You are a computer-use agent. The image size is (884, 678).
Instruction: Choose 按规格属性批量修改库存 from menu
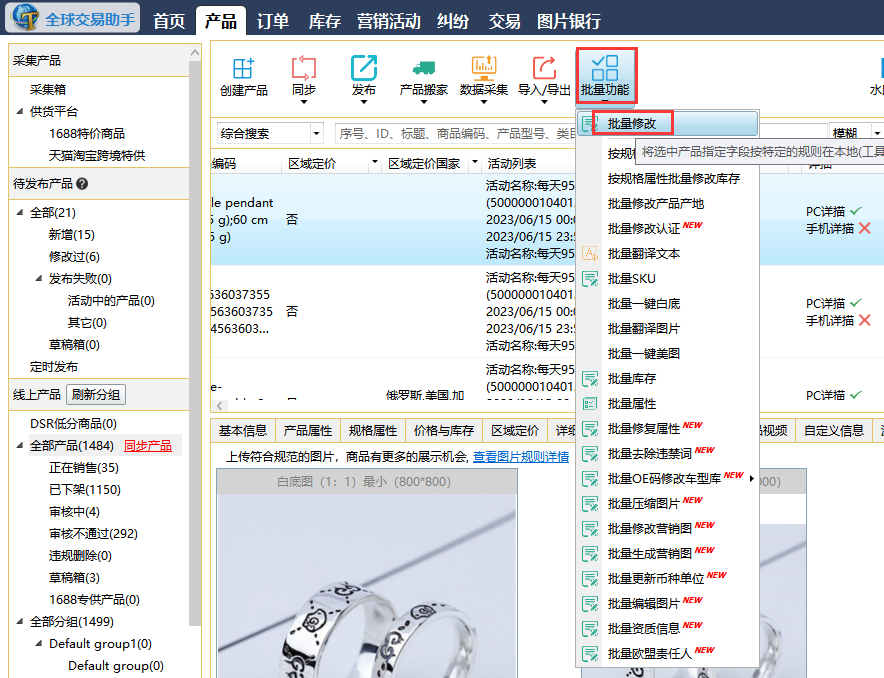674,179
